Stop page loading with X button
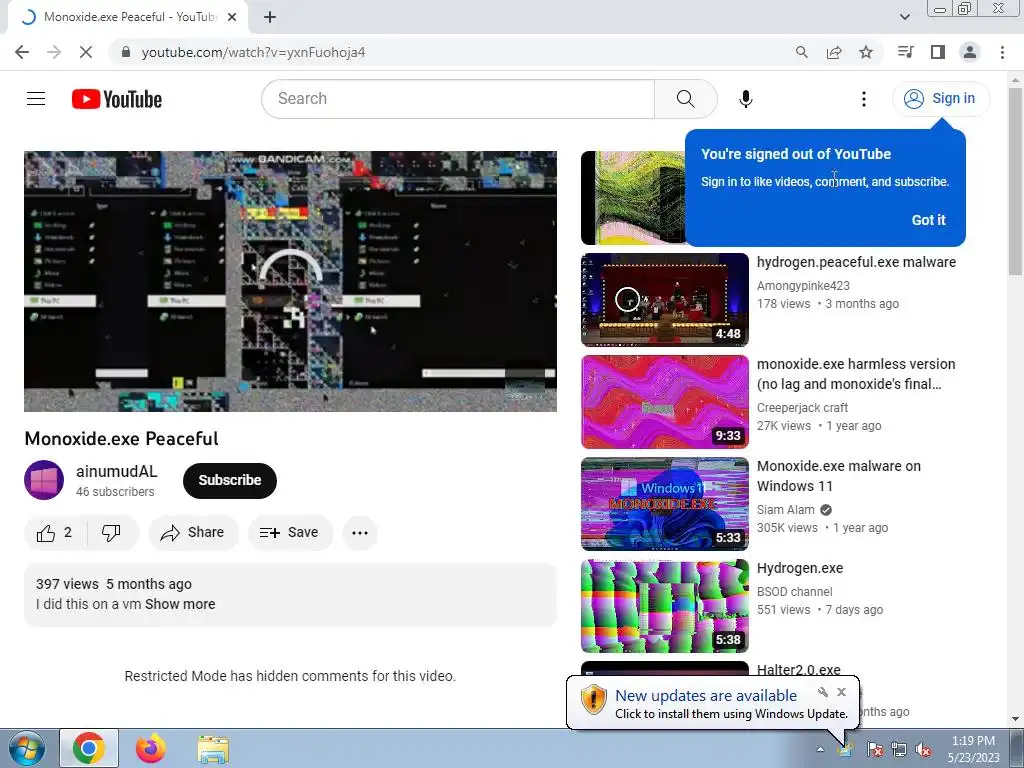Viewport: 1024px width, 768px height. coord(86,52)
